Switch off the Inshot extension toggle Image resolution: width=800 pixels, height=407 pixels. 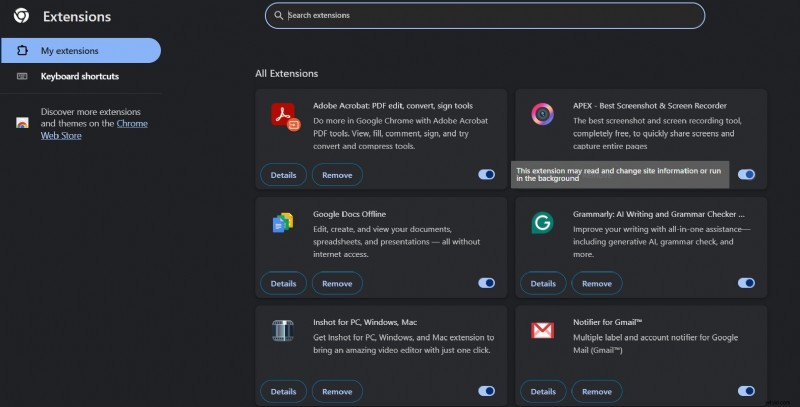point(487,391)
